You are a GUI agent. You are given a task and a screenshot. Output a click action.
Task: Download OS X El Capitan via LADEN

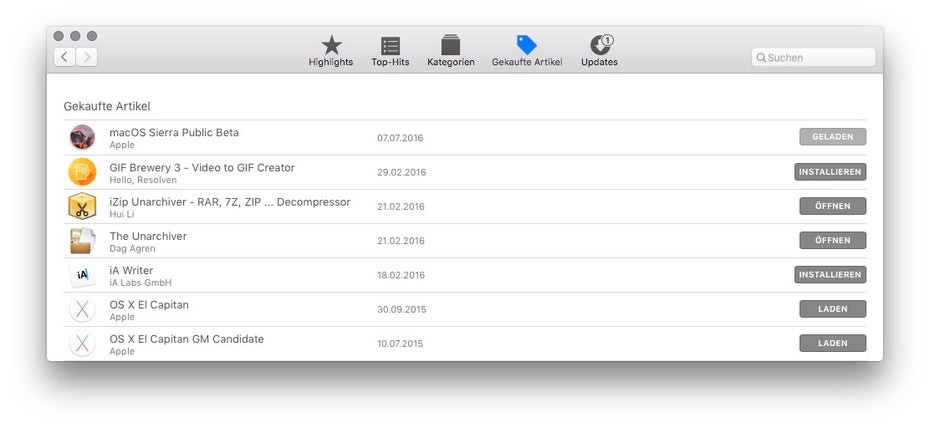(x=833, y=309)
